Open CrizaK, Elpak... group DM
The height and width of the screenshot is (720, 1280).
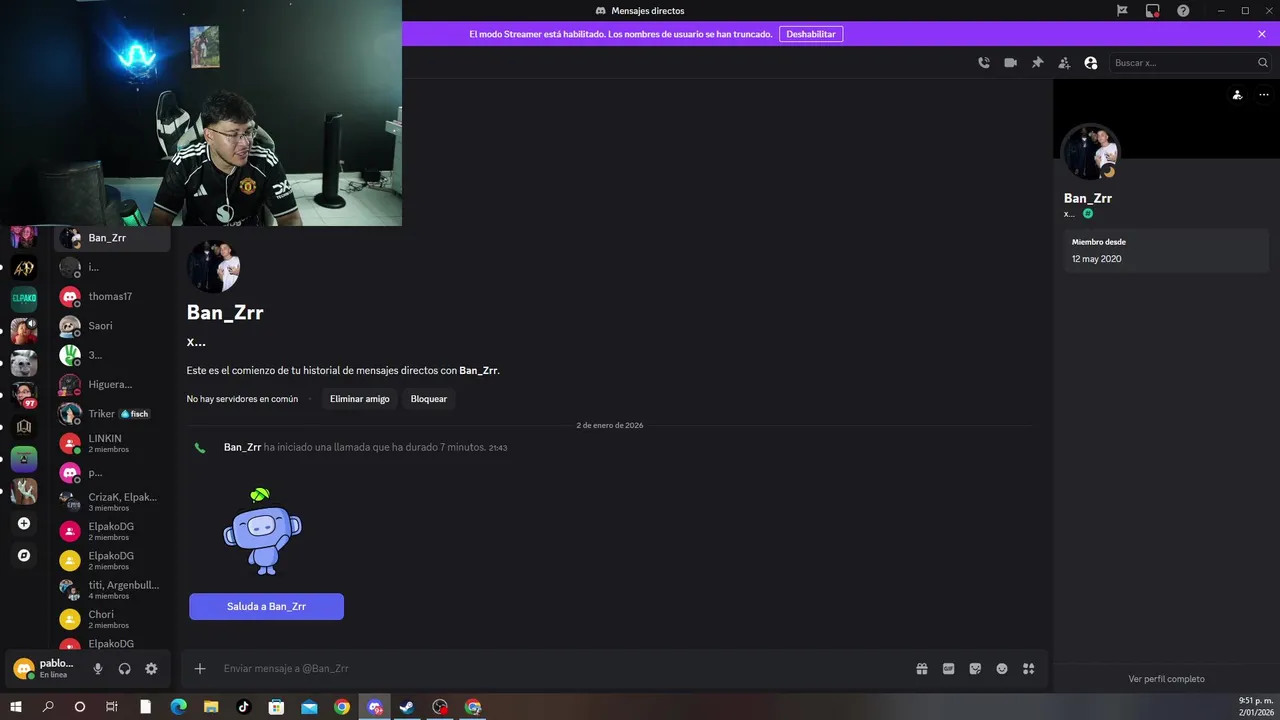113,502
